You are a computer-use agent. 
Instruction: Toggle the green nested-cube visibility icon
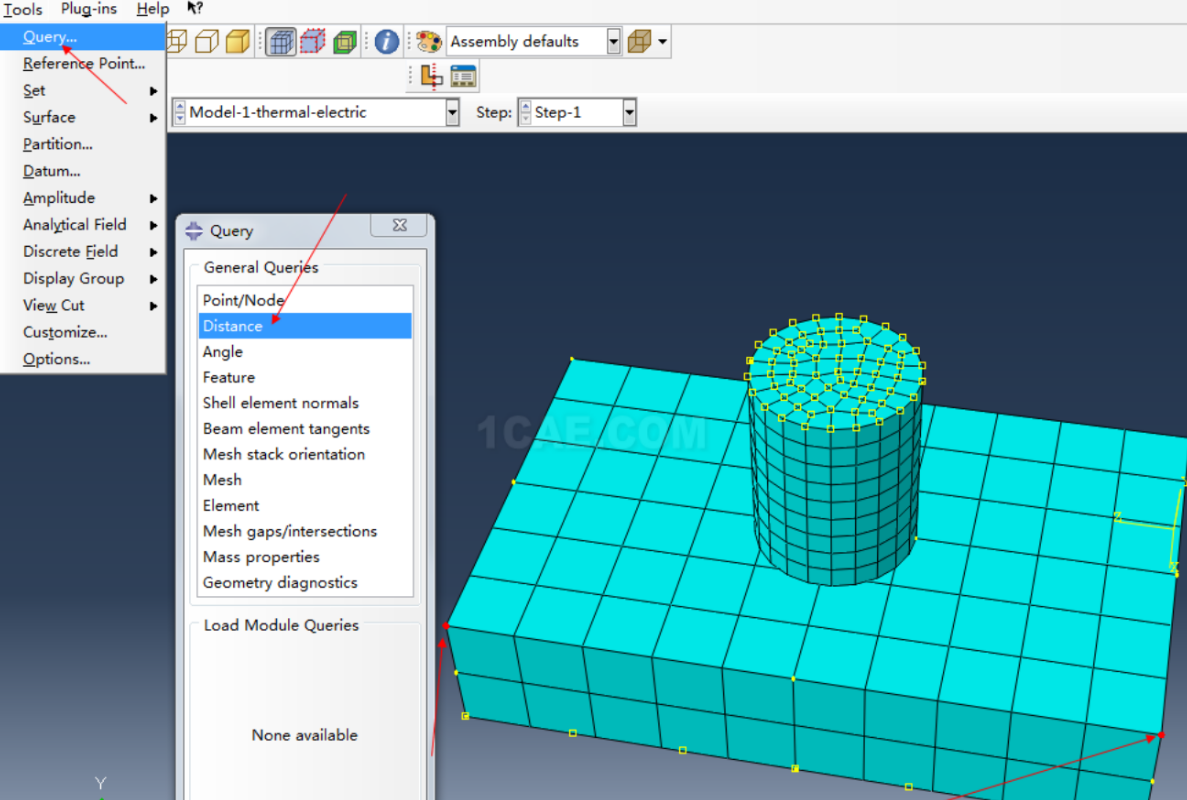pyautogui.click(x=345, y=41)
